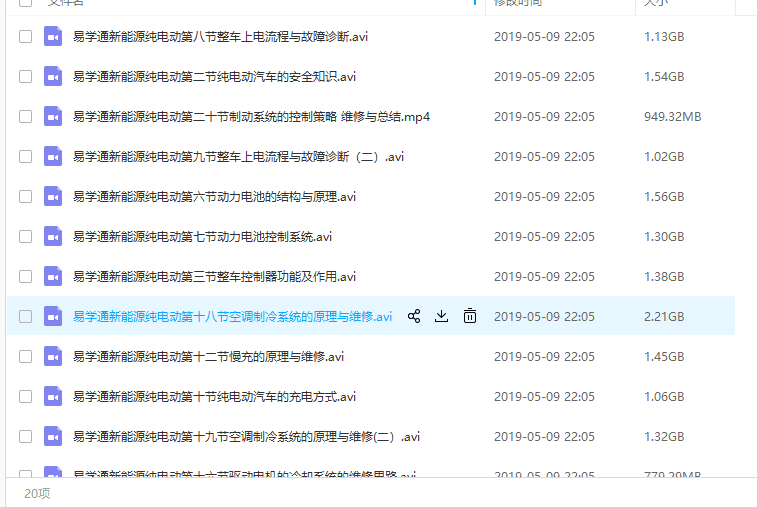Tick checkbox for 第八节整车上电流程与故障诊断.avi
Image resolution: width=757 pixels, height=507 pixels.
[26, 37]
